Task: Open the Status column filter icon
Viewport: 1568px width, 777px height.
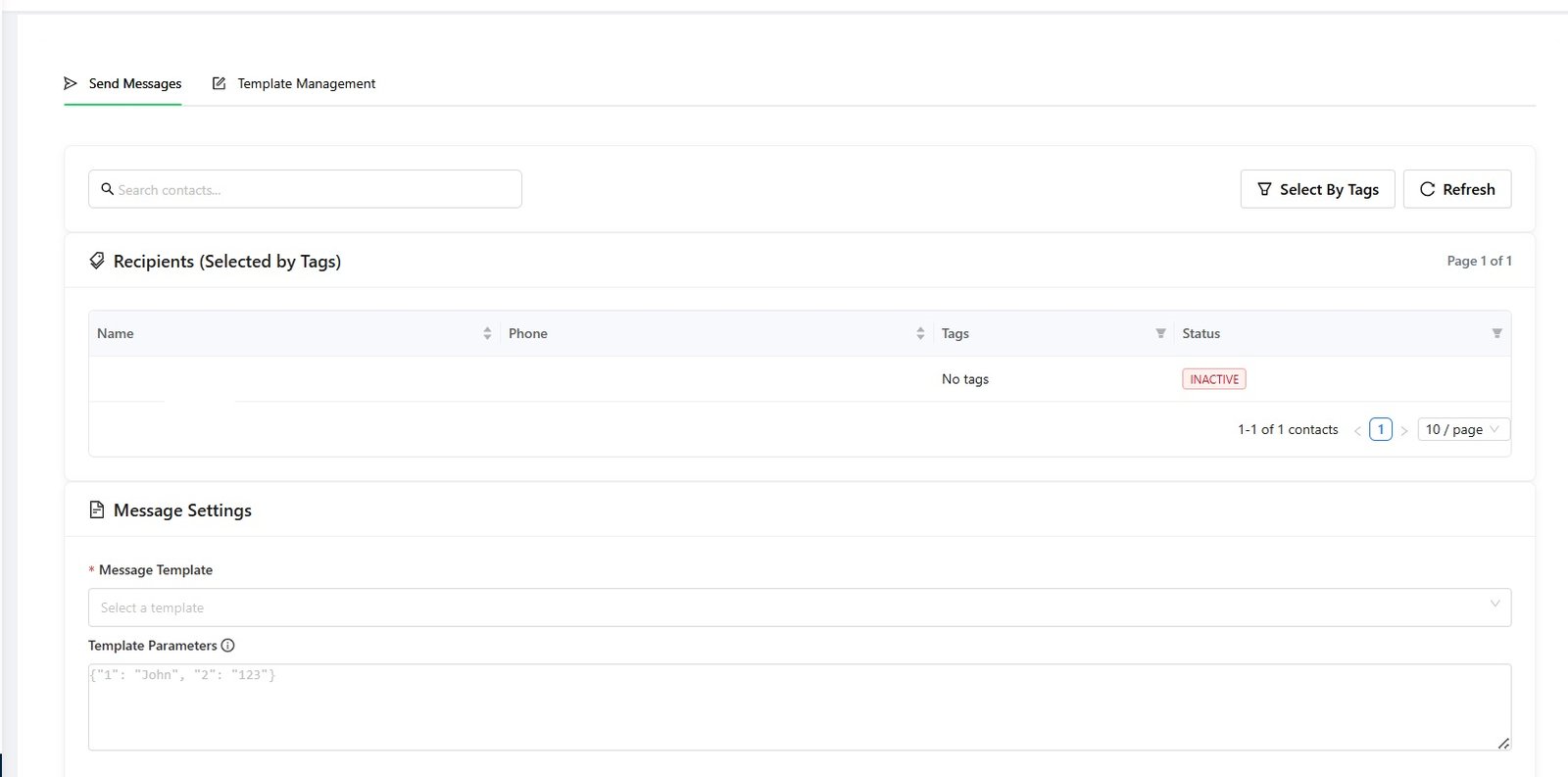Action: 1496,334
